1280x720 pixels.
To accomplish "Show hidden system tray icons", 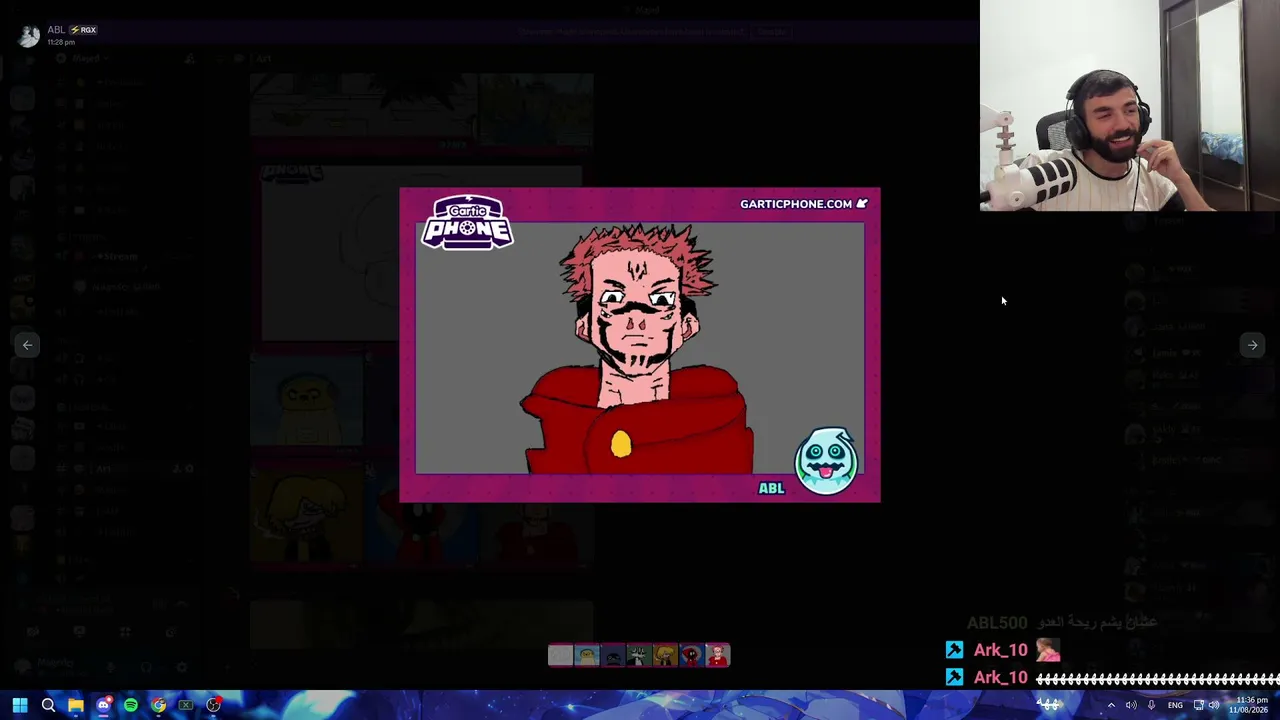I will pos(1110,705).
